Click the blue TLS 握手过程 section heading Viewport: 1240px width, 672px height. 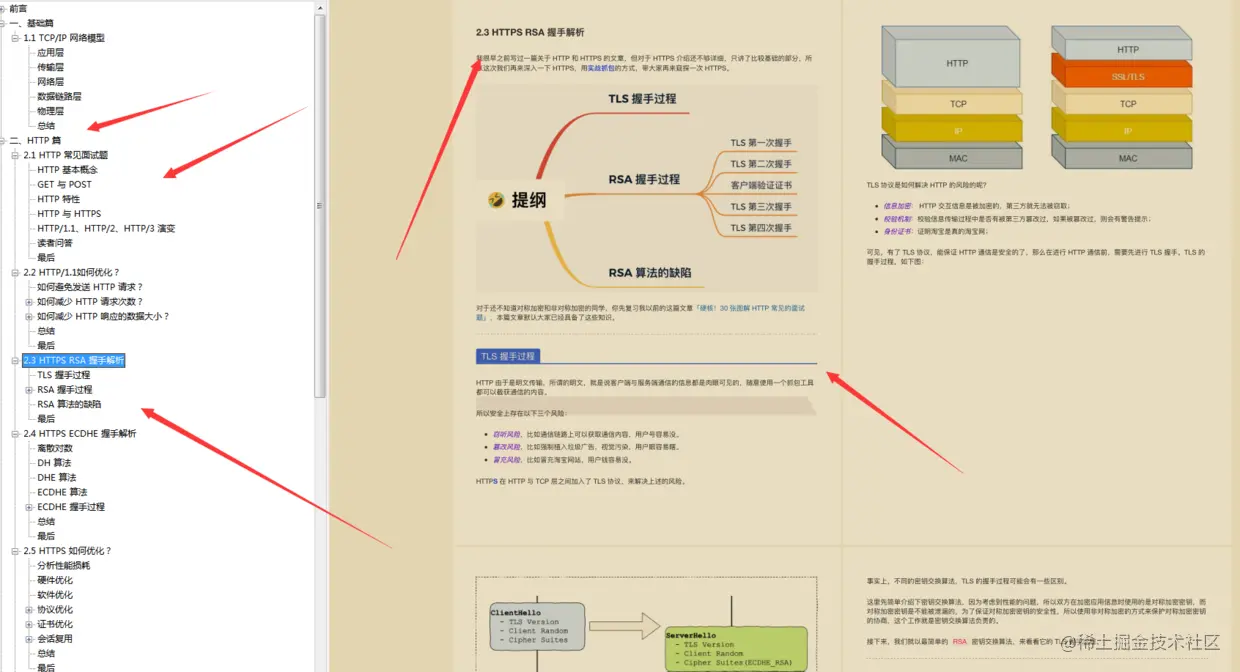click(x=508, y=356)
